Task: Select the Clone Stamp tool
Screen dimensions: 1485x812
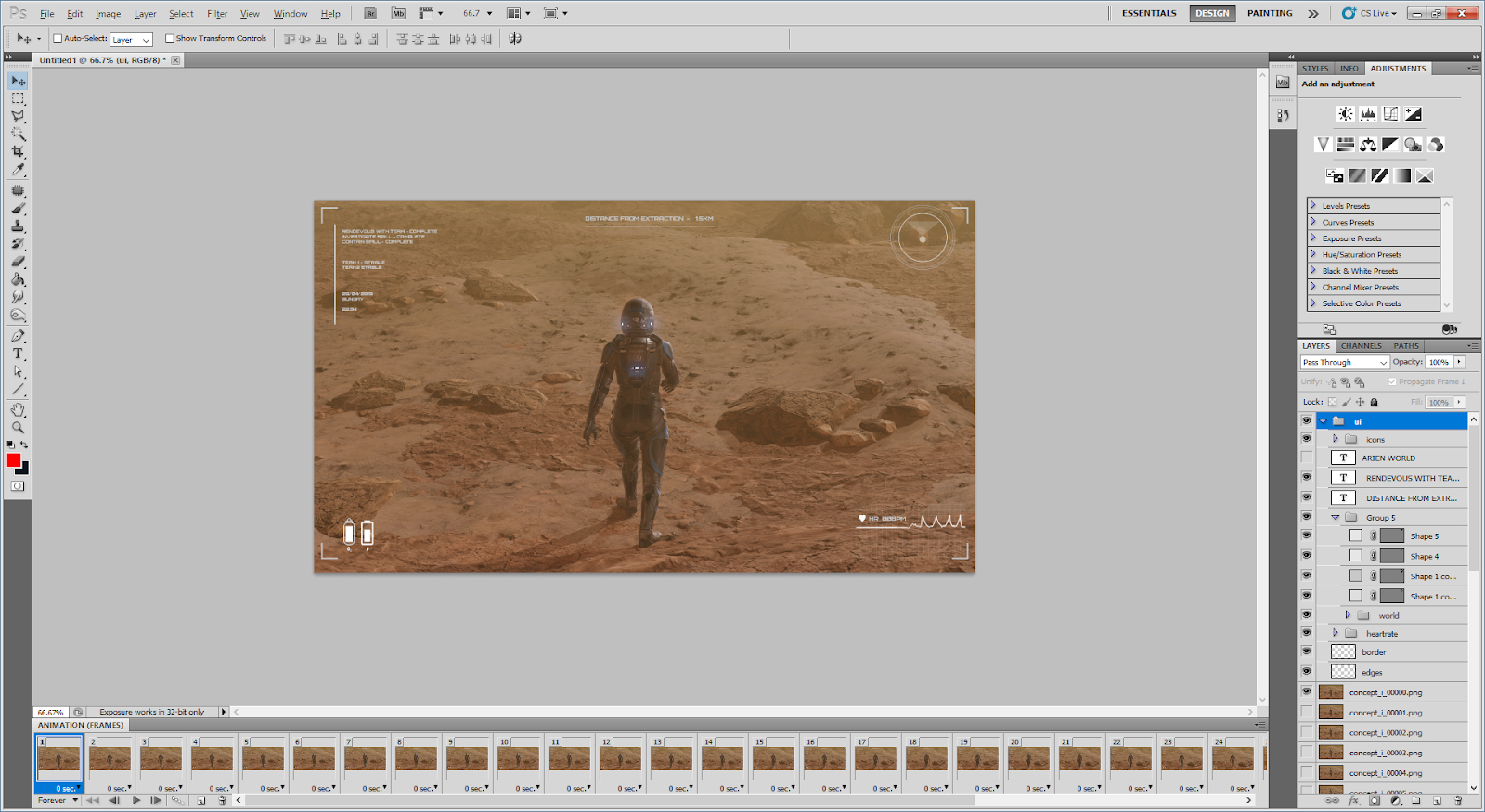Action: [x=18, y=226]
